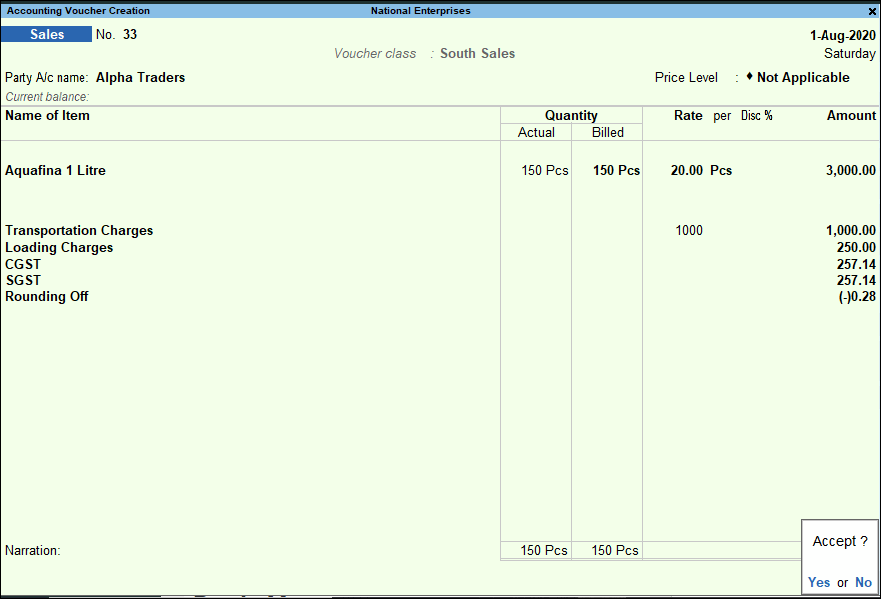Click the Actual quantity 150 Pcs
881x599 pixels.
click(x=544, y=170)
